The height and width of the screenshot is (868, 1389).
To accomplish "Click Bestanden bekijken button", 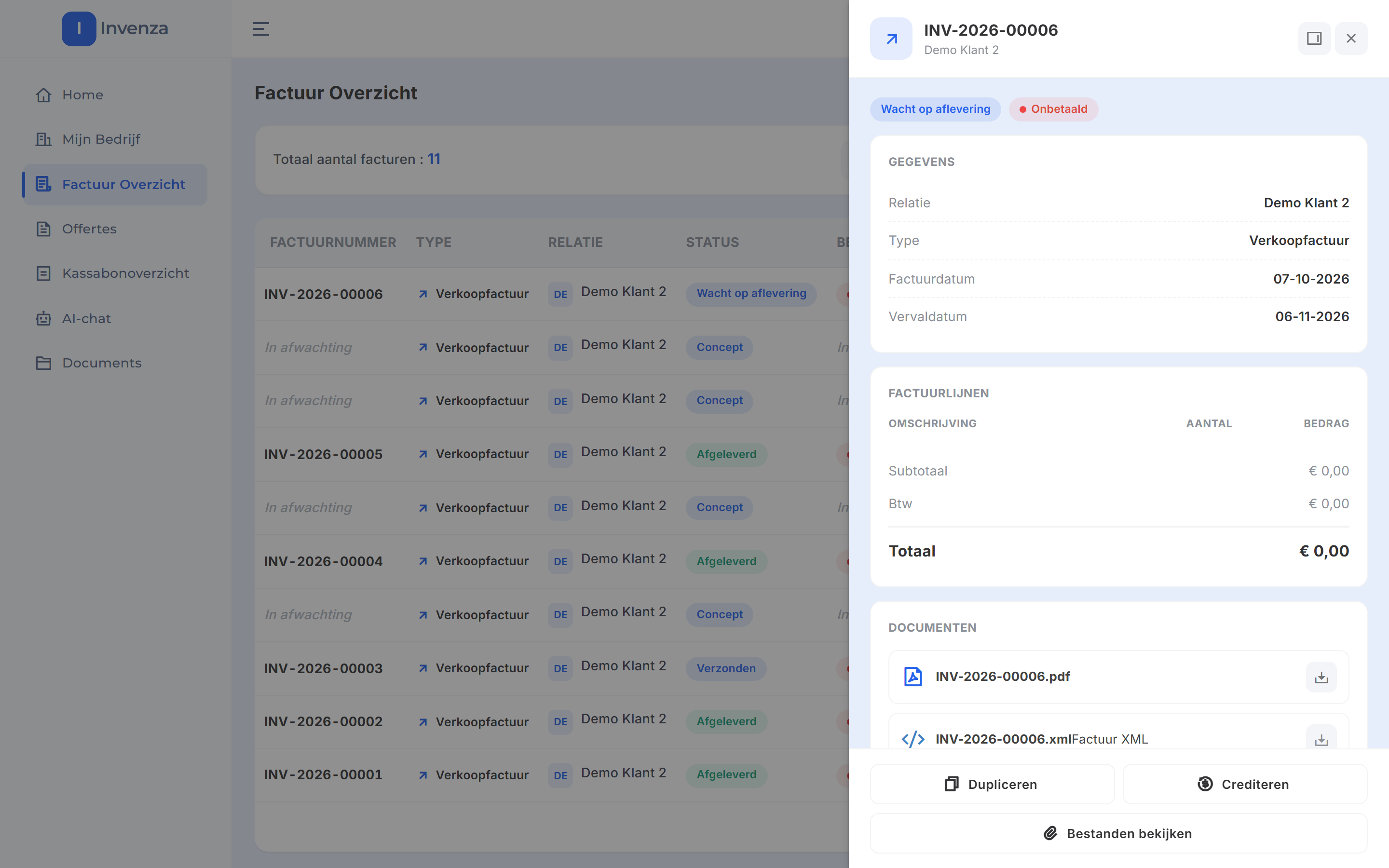I will [x=1118, y=834].
